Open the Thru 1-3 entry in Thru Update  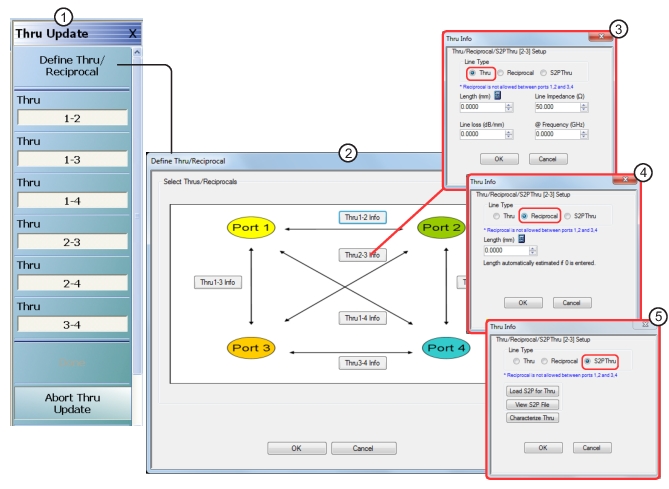coord(73,160)
